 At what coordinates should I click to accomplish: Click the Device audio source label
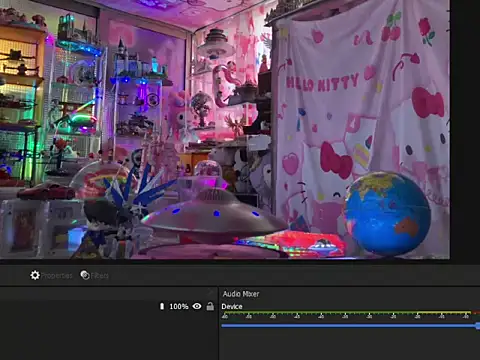coord(232,306)
